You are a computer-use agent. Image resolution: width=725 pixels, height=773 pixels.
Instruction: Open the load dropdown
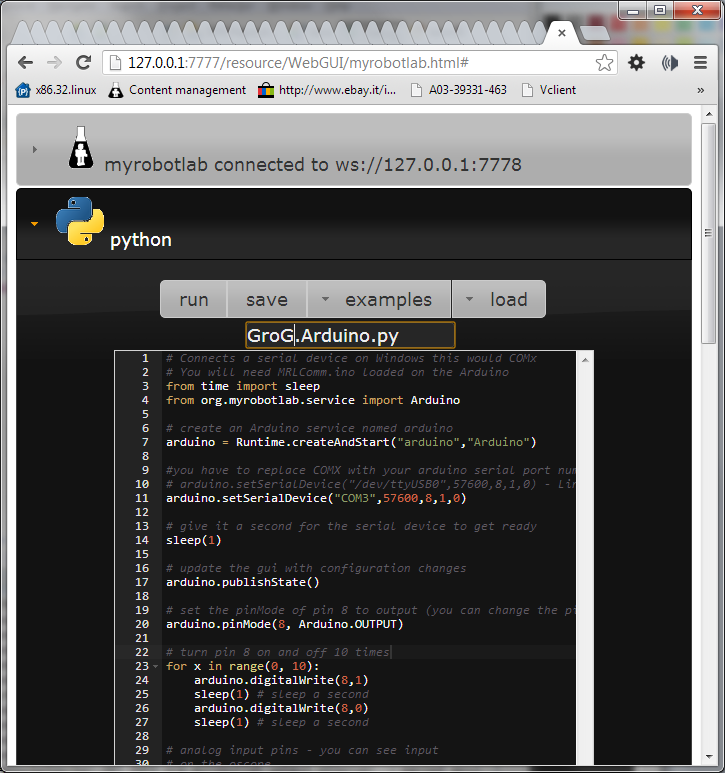pos(499,299)
